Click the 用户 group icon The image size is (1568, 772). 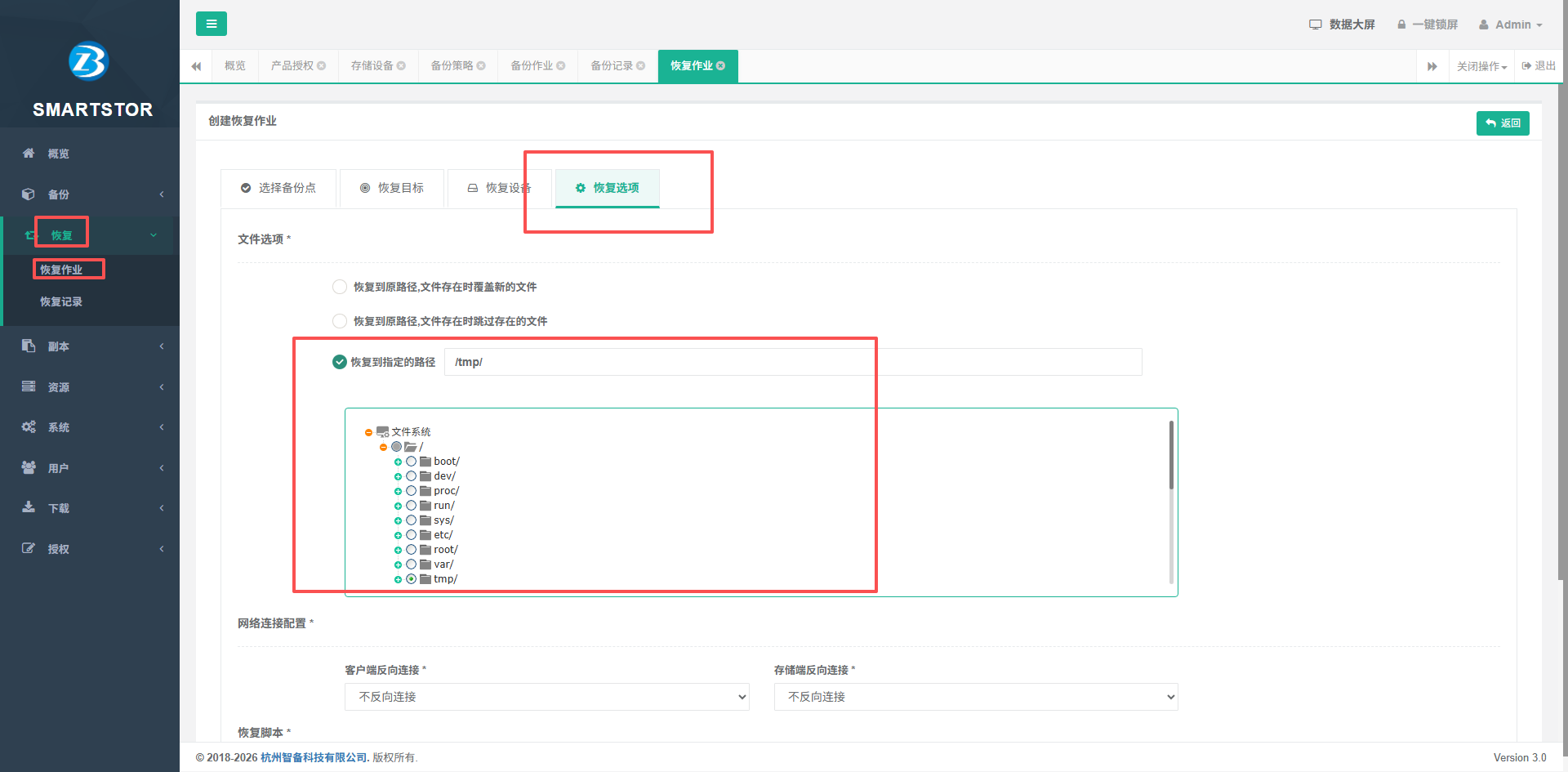(x=29, y=467)
